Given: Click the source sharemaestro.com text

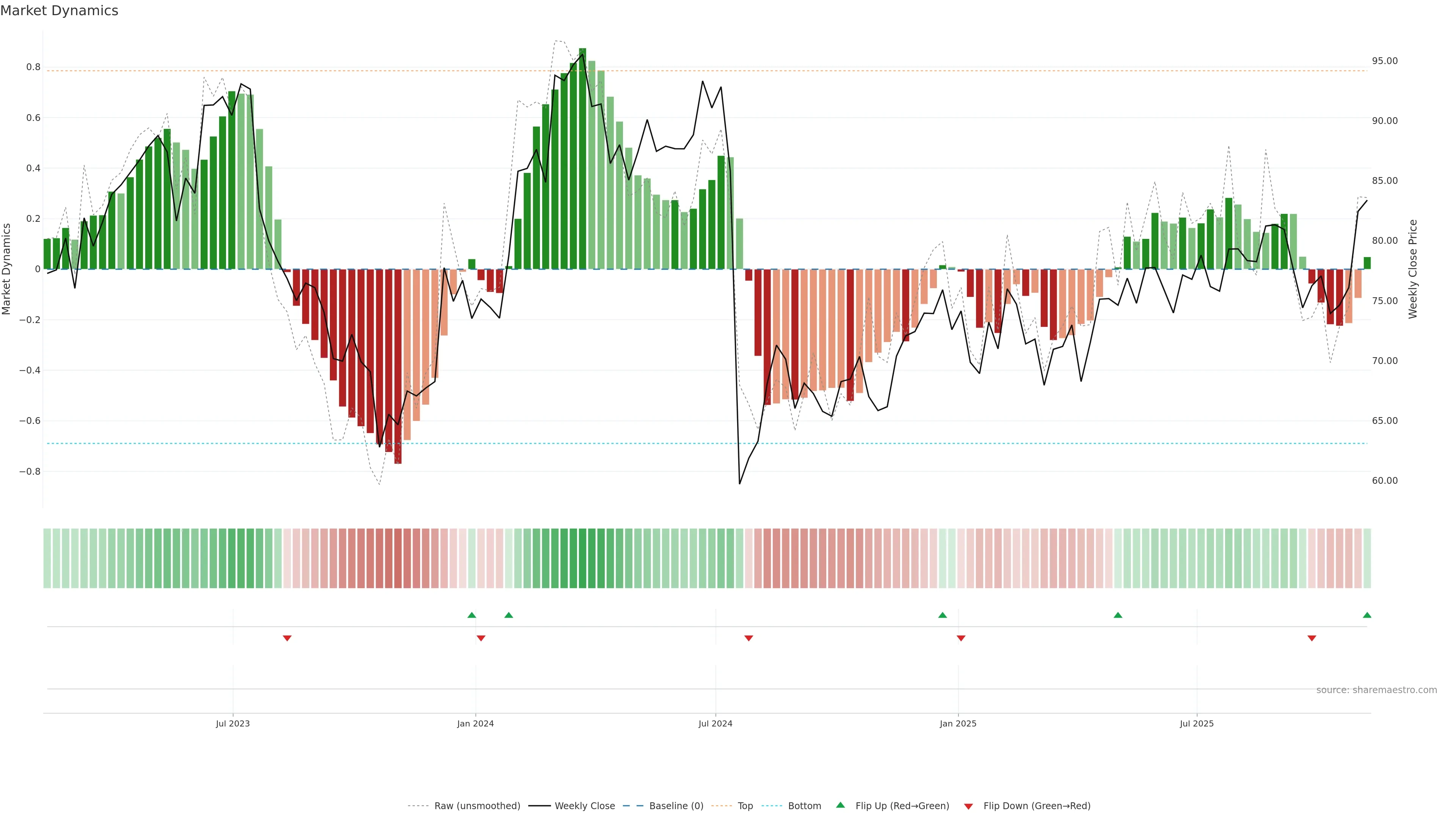Looking at the screenshot, I should [1376, 690].
